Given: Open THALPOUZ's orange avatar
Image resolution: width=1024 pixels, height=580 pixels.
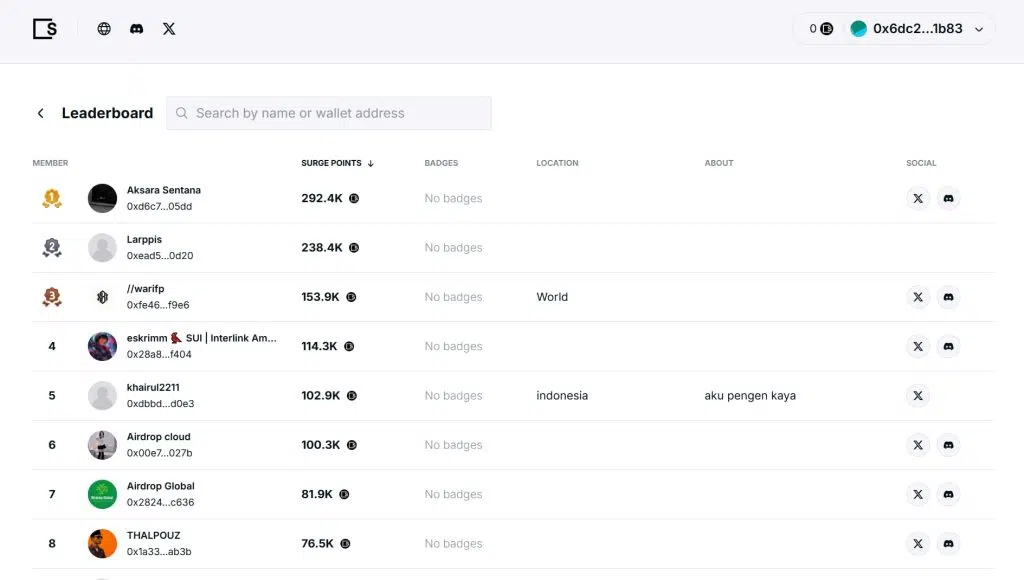Looking at the screenshot, I should click(x=103, y=543).
